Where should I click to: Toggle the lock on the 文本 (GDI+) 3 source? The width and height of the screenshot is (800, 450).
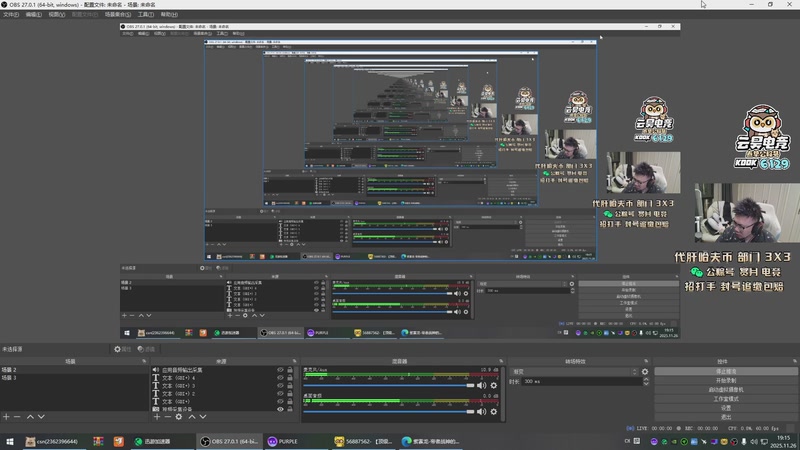(290, 386)
